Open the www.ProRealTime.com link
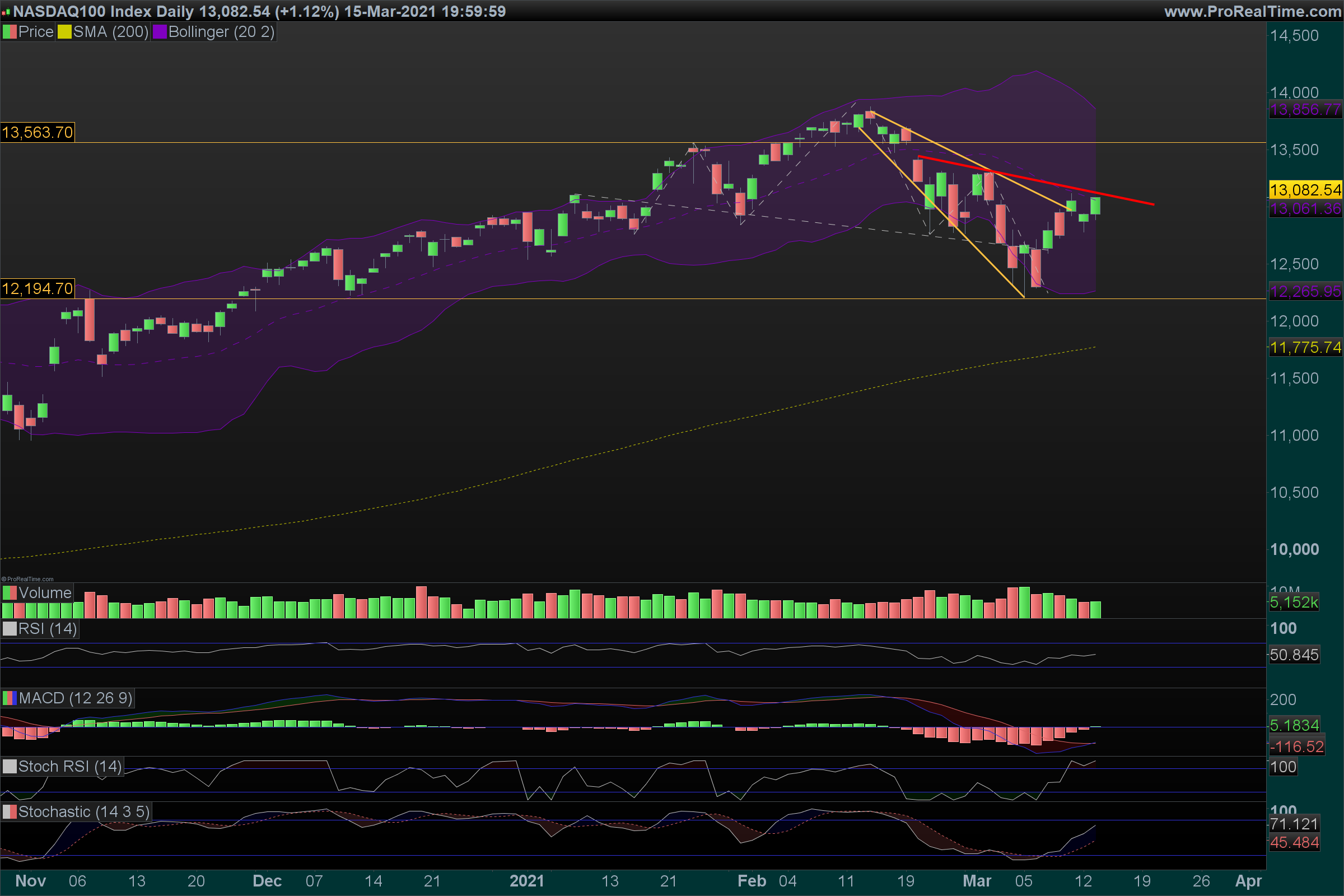Screen dimensions: 1344x896 point(1252,11)
